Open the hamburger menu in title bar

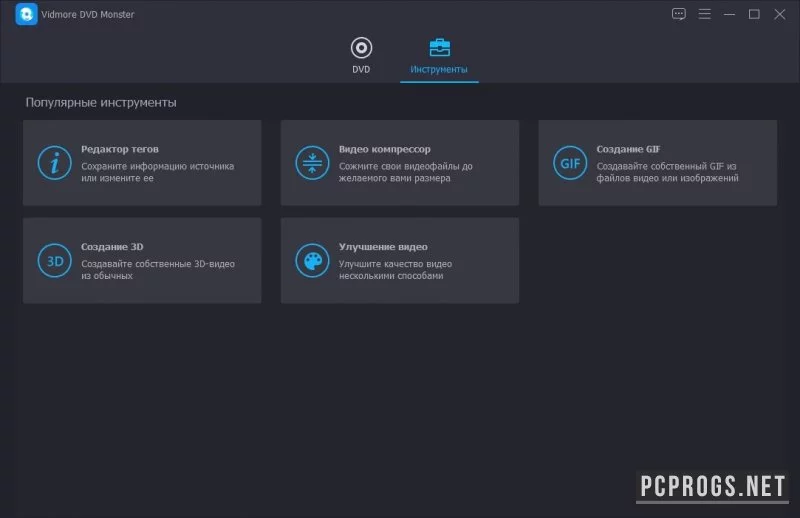(705, 14)
